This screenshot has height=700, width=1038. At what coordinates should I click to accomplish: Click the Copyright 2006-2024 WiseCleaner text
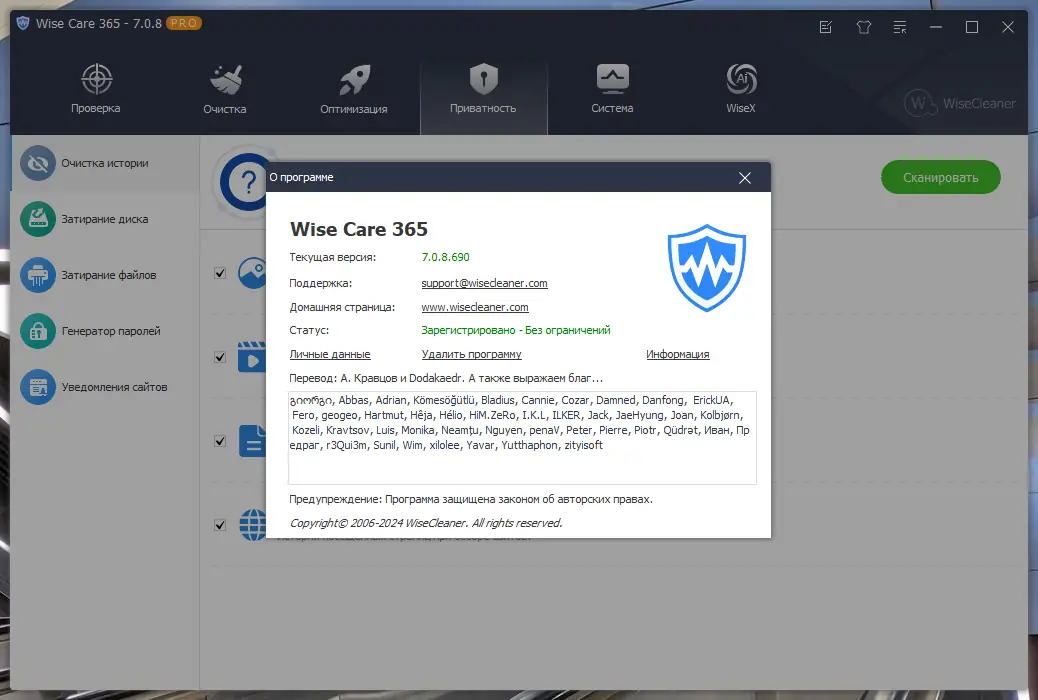pos(426,523)
